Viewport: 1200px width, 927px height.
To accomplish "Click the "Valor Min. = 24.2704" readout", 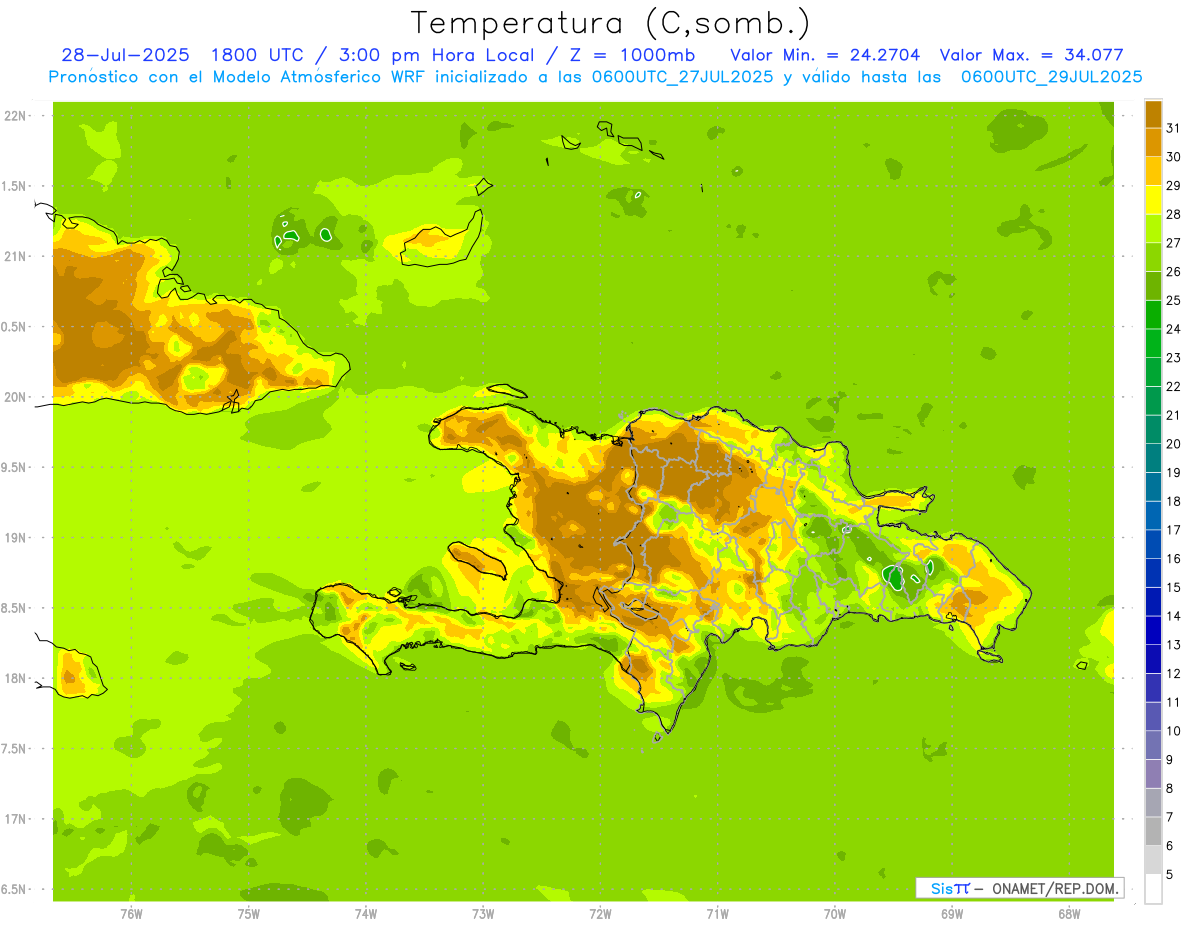I will pyautogui.click(x=825, y=55).
